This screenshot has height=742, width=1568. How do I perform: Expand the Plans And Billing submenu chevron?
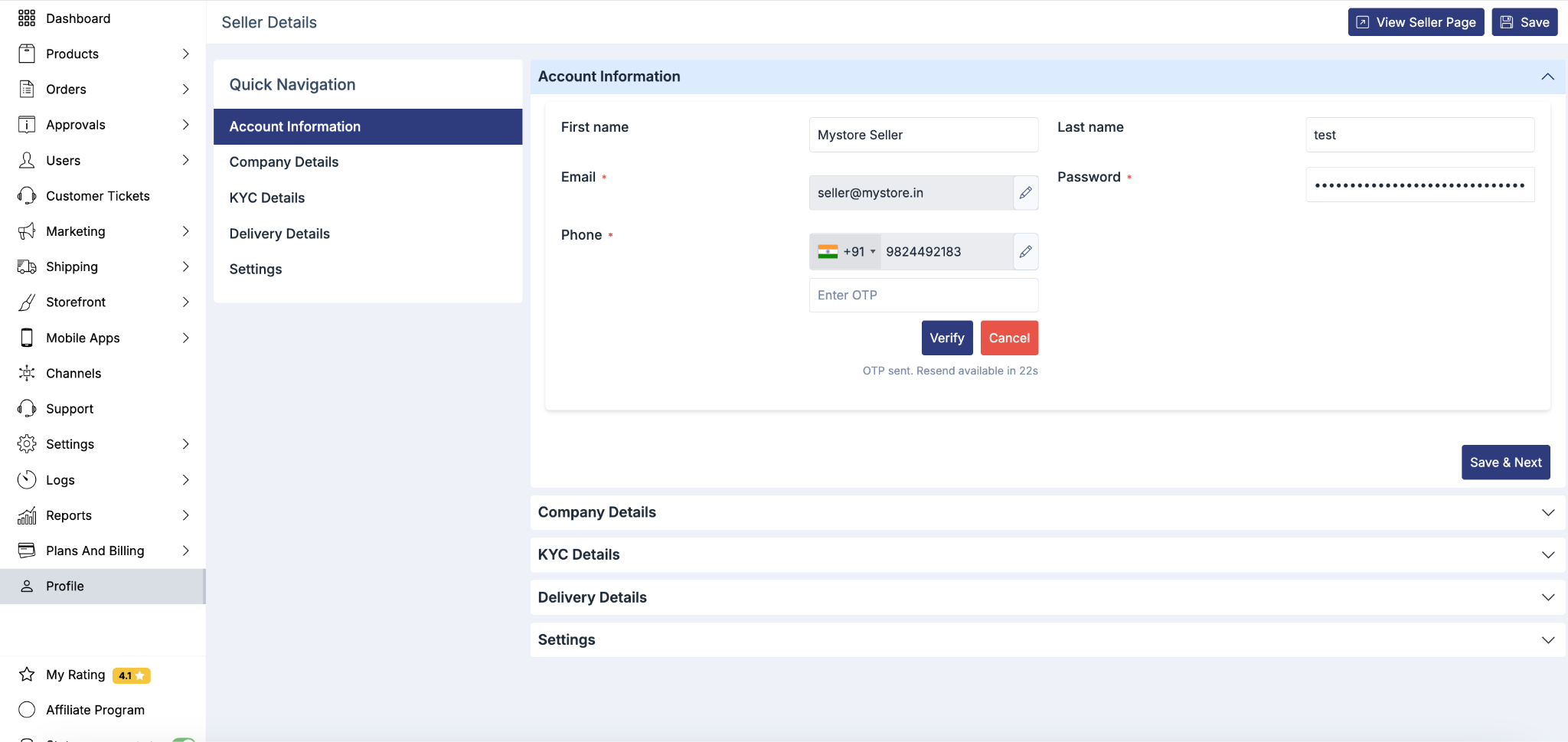pos(185,551)
